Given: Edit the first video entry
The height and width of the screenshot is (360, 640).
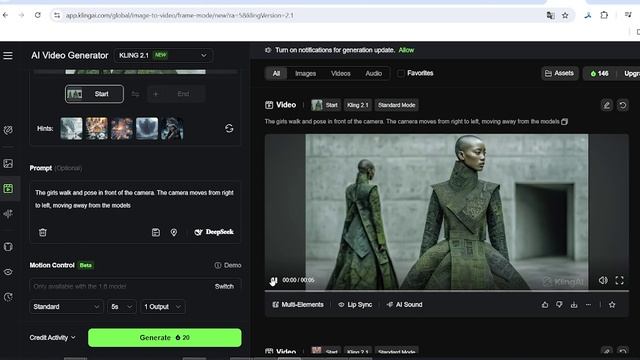Looking at the screenshot, I should pyautogui.click(x=607, y=105).
